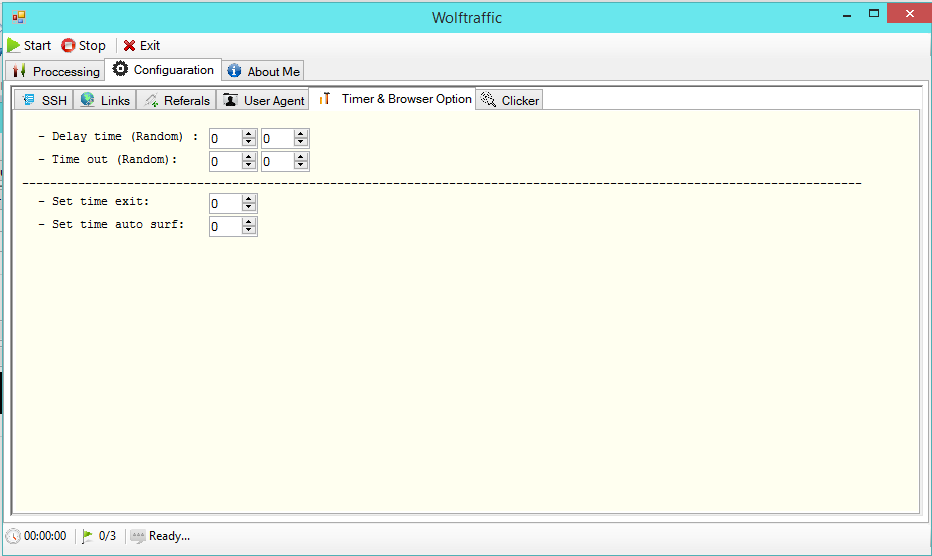Click the About Me info icon
The width and height of the screenshot is (932, 556).
point(234,71)
